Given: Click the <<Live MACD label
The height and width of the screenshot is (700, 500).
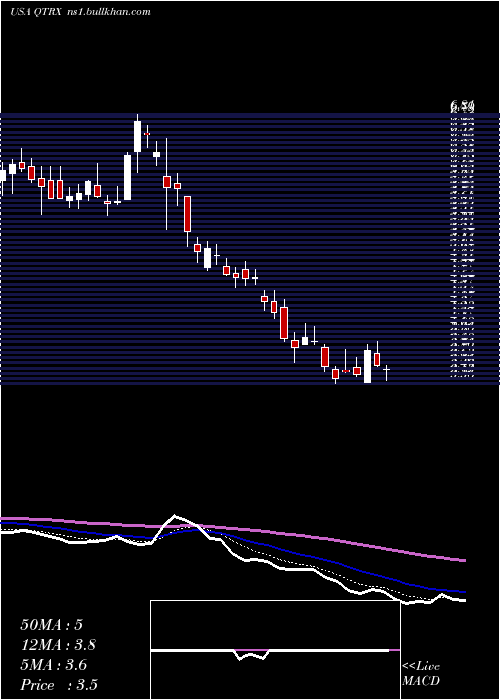Looking at the screenshot, I should click(421, 674).
